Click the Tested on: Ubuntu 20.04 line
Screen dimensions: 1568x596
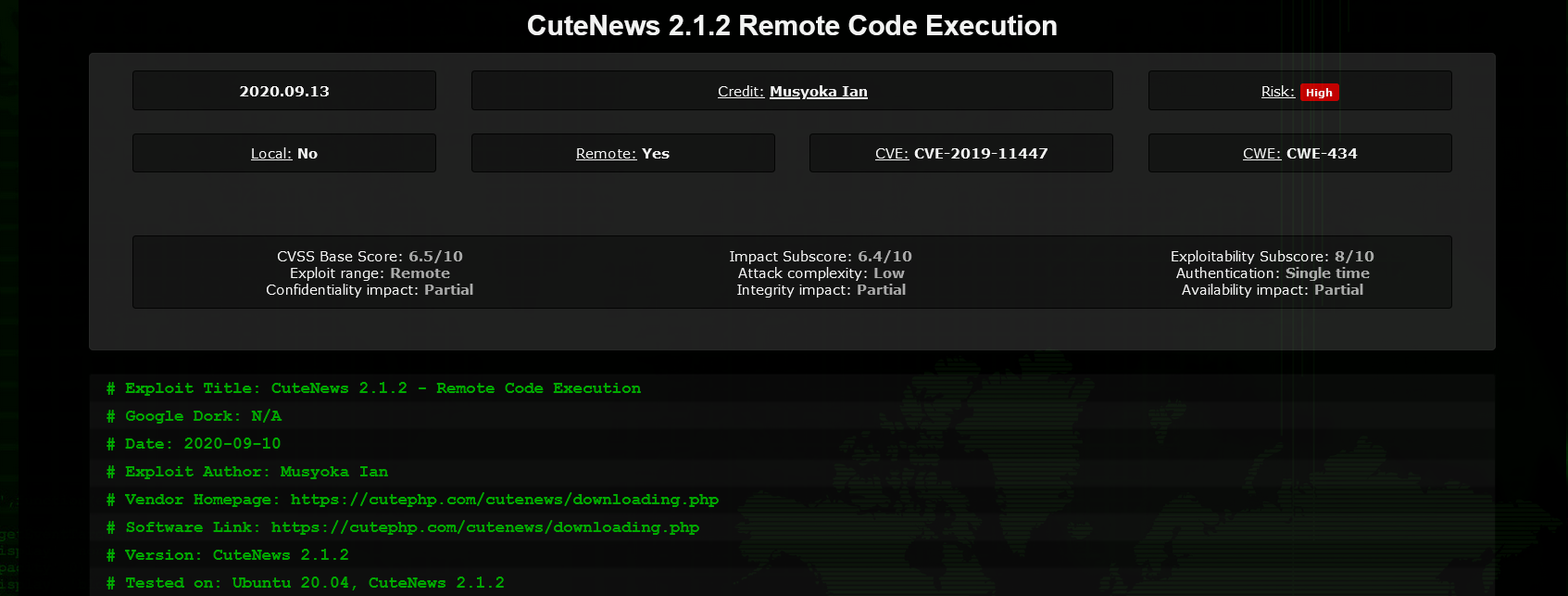coord(306,583)
